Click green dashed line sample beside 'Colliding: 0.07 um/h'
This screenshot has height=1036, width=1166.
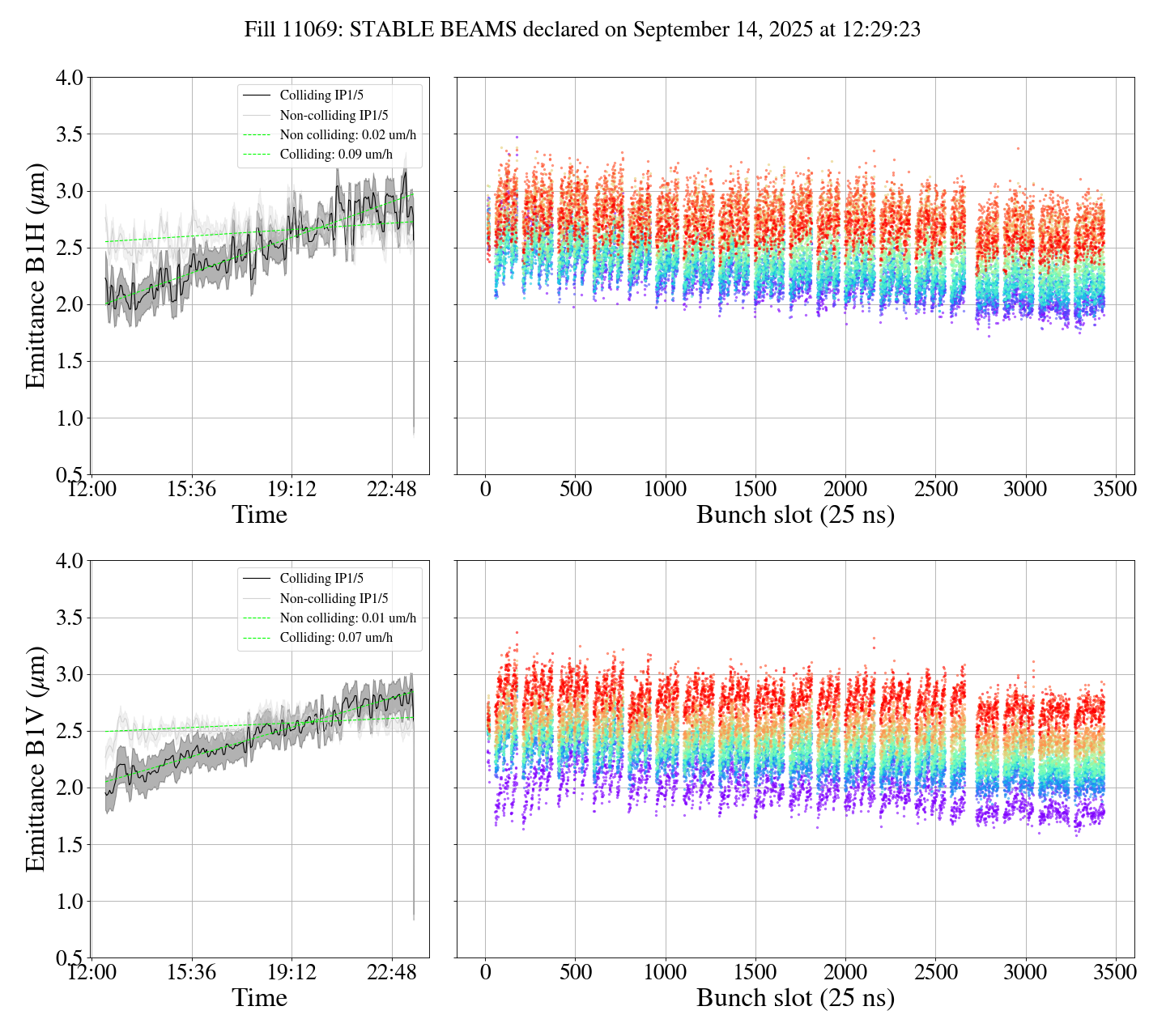coord(257,638)
